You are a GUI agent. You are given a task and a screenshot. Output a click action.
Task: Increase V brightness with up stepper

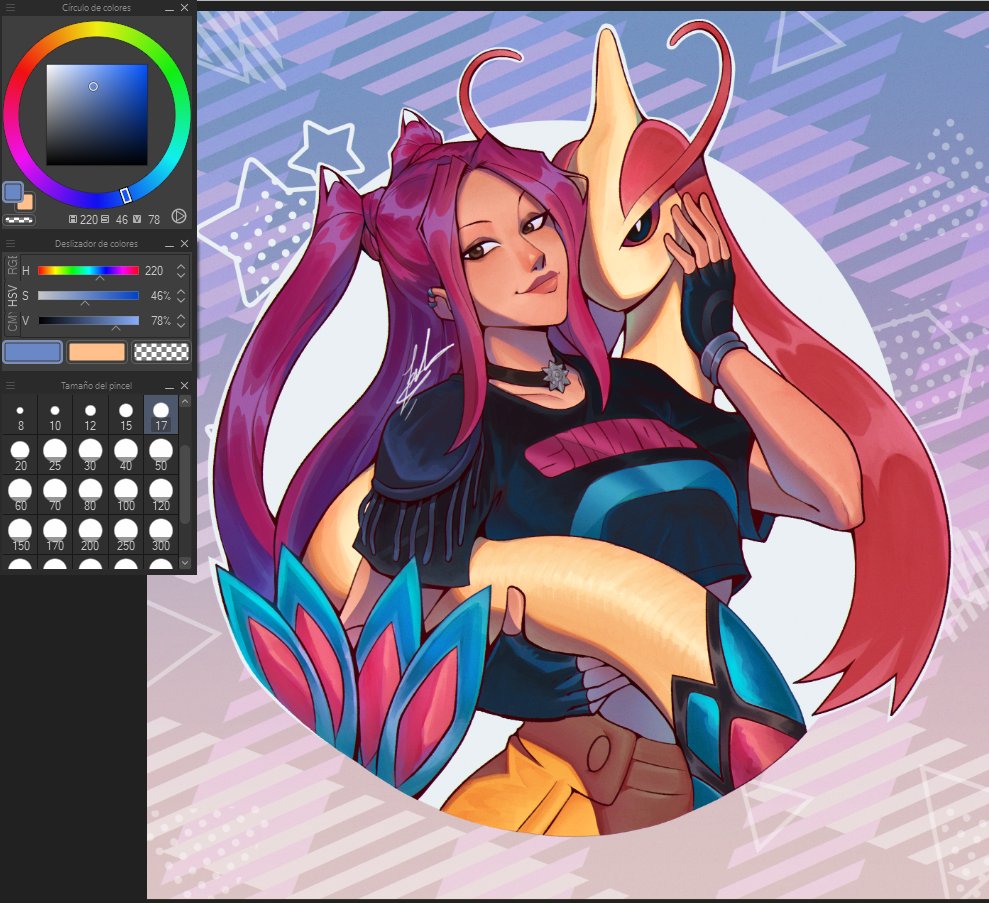(182, 317)
